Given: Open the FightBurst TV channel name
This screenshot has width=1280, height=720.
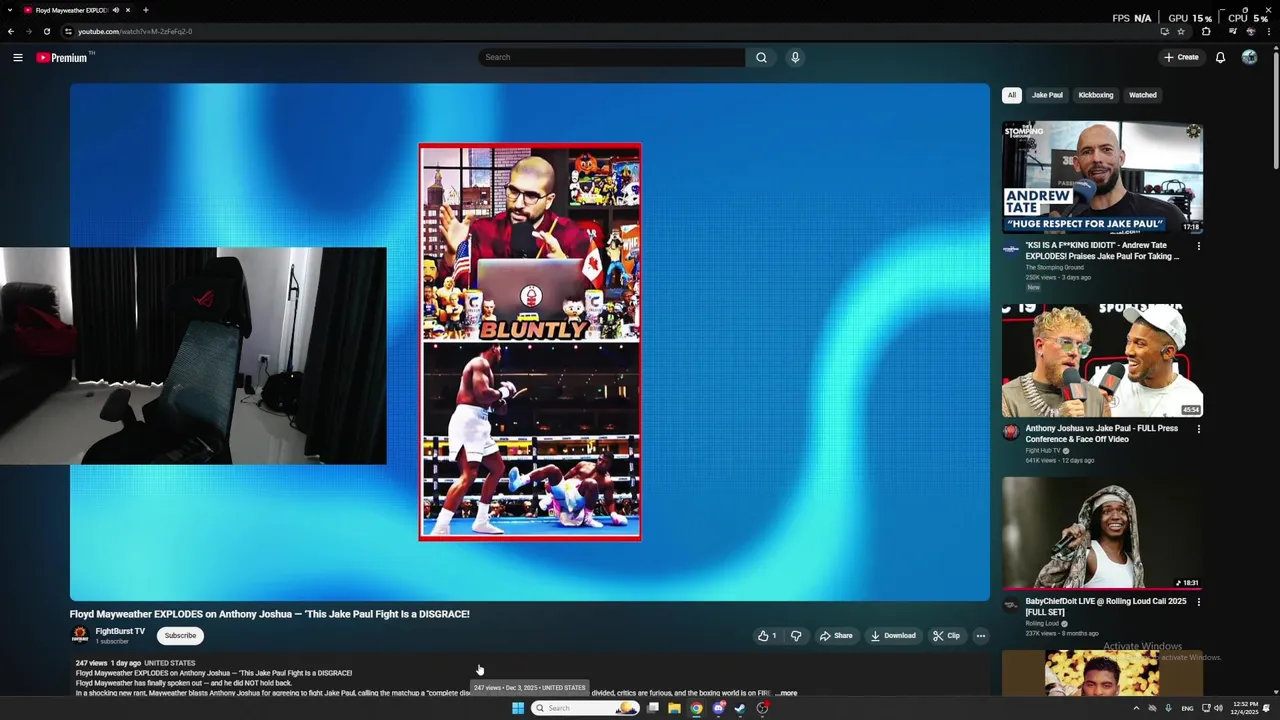Looking at the screenshot, I should pos(120,631).
